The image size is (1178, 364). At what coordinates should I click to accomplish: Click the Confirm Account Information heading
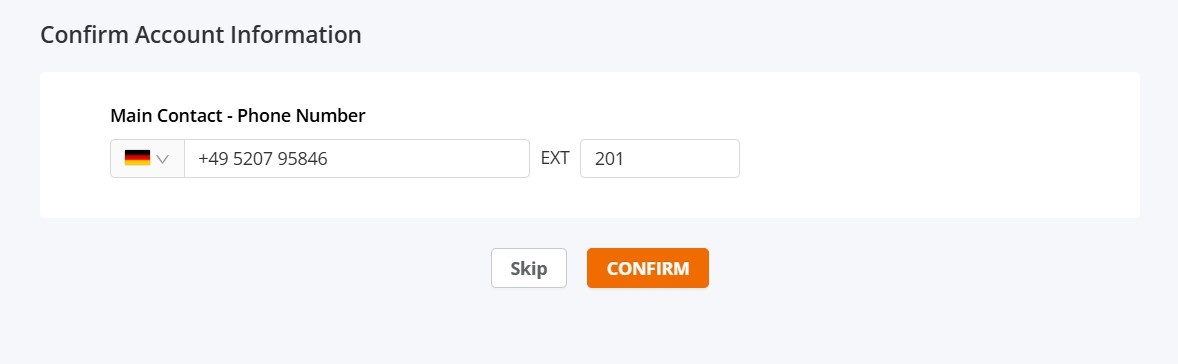[201, 35]
